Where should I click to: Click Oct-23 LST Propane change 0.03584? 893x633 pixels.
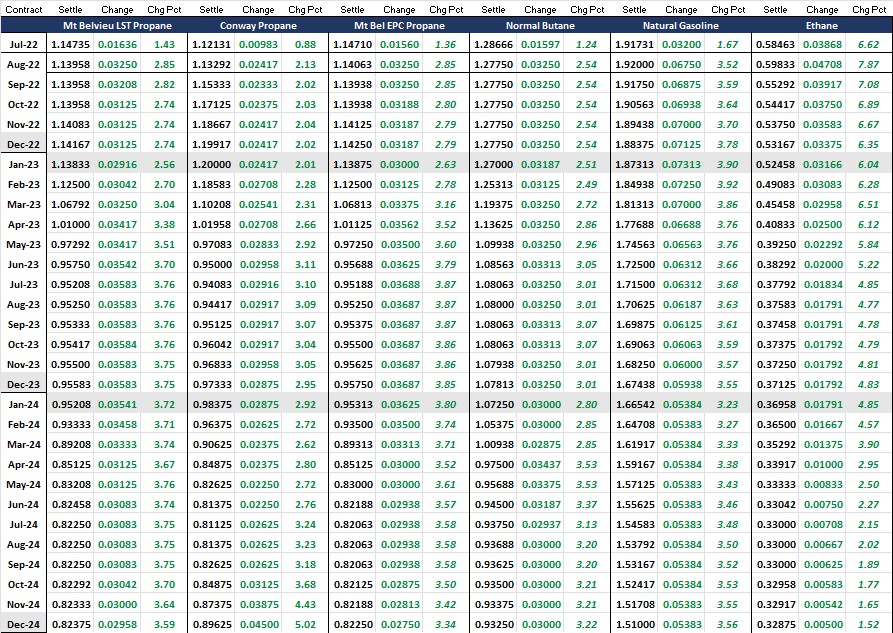pos(117,345)
